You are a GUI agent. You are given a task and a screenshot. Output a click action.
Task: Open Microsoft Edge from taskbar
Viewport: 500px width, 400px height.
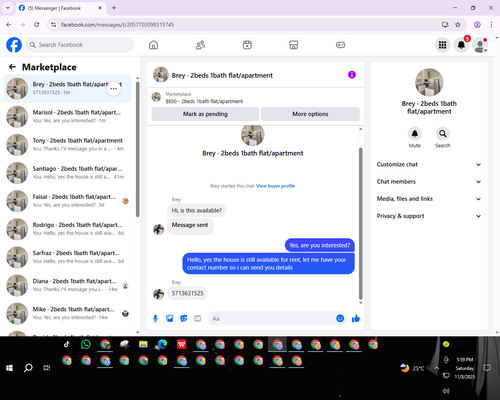162,344
